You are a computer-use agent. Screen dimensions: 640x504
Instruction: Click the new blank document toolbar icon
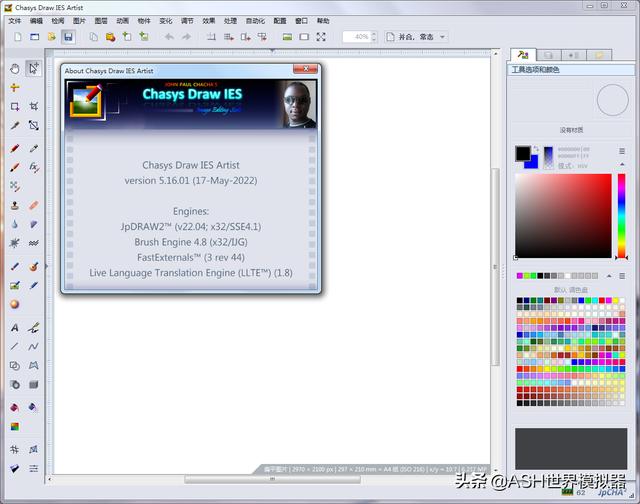pyautogui.click(x=18, y=37)
